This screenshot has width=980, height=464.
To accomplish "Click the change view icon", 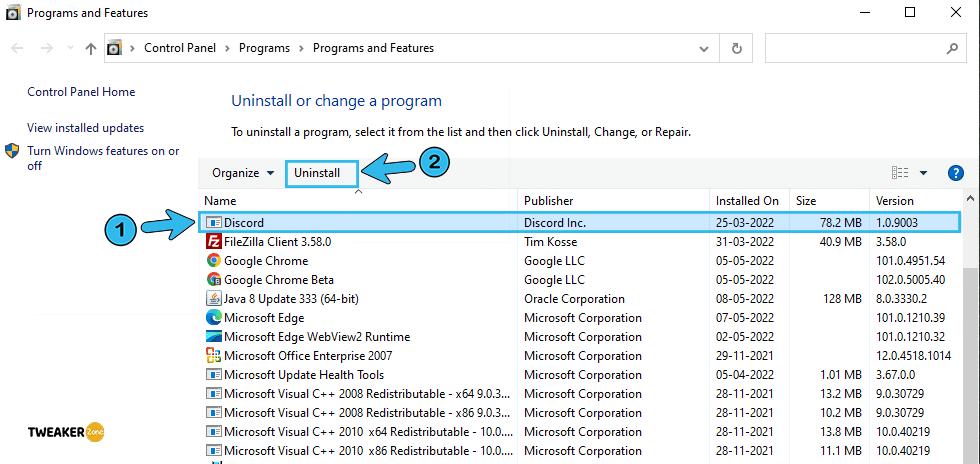I will [x=900, y=173].
